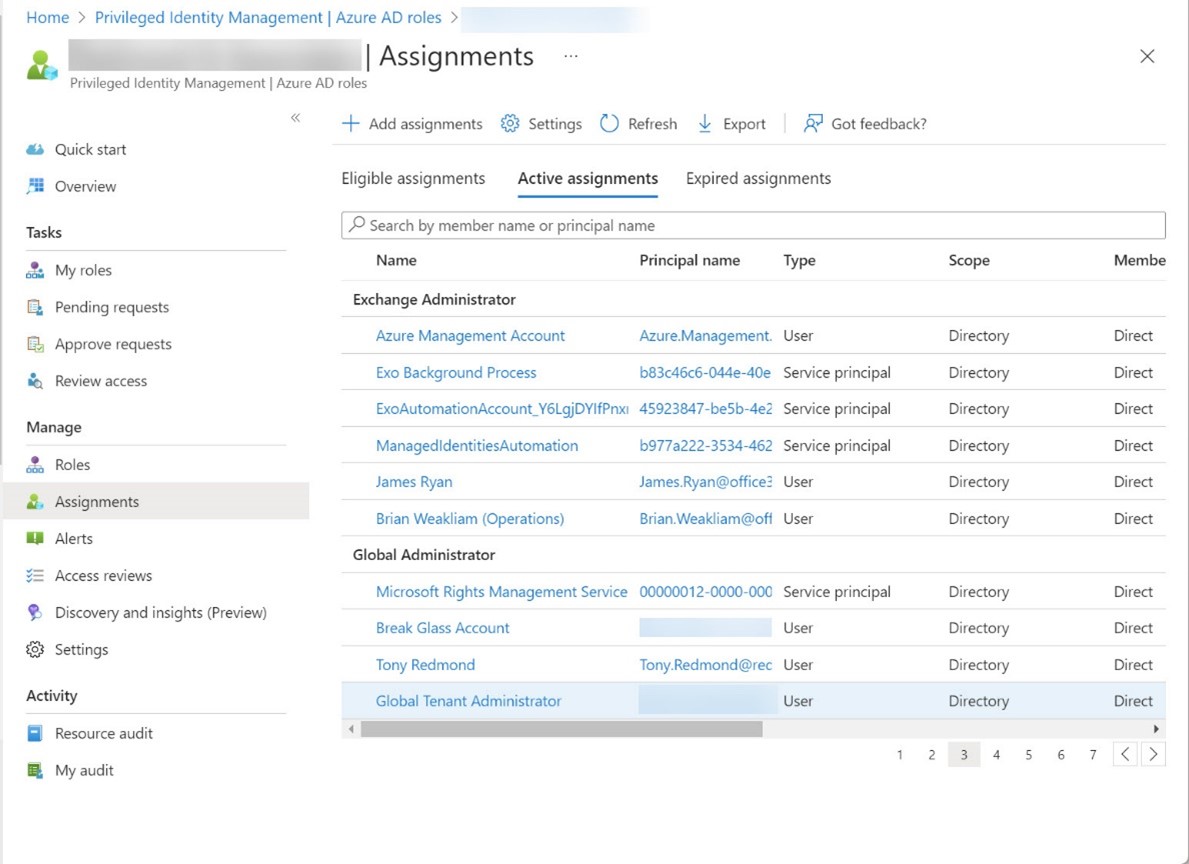Go to page 5 of the results
Viewport: 1189px width, 864px height.
click(x=1028, y=755)
